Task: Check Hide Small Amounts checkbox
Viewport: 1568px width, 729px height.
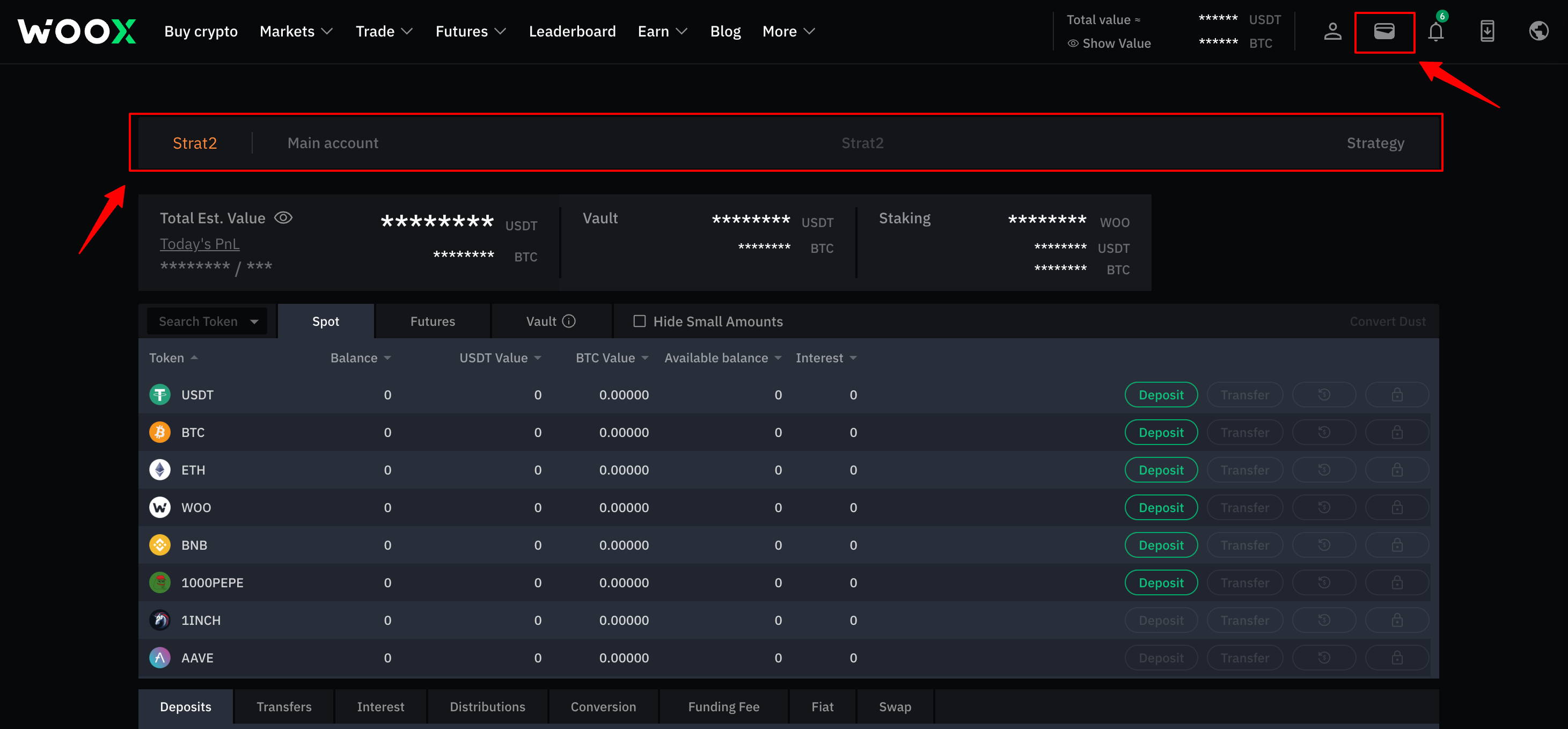Action: (x=639, y=321)
